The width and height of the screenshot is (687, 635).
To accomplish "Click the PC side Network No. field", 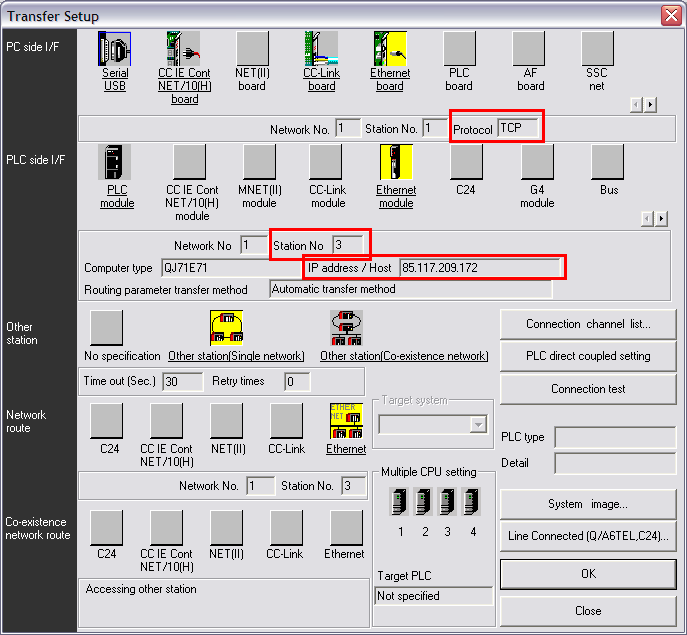I will pyautogui.click(x=348, y=128).
